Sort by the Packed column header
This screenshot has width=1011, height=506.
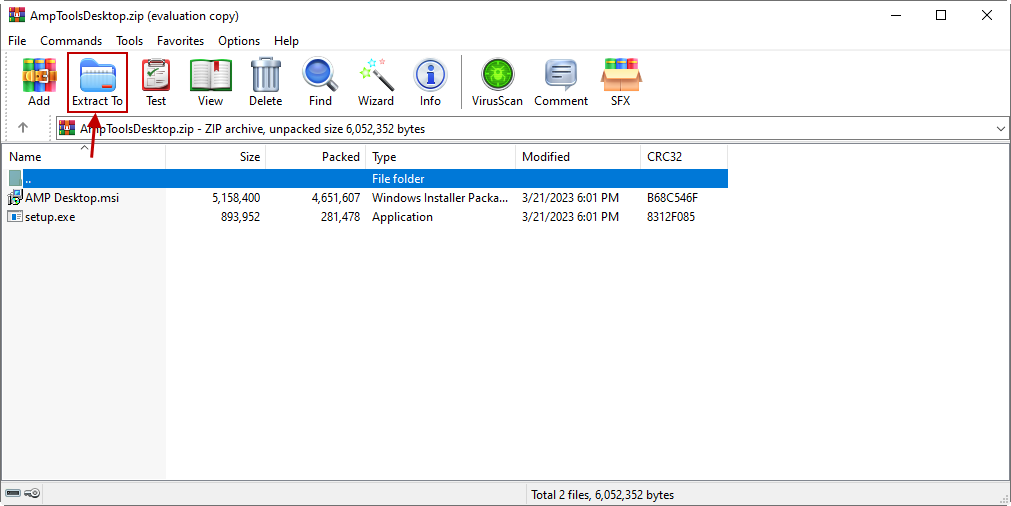(x=315, y=157)
